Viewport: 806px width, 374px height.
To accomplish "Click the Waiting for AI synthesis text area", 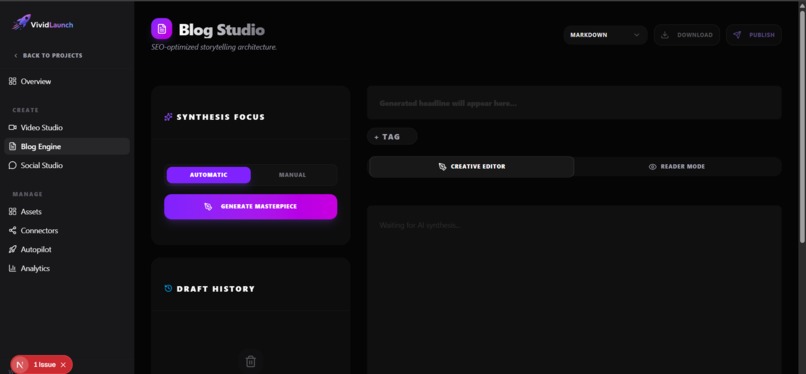I will (x=574, y=290).
